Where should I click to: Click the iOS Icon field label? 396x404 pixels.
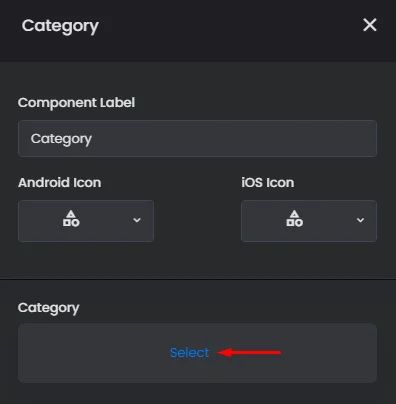point(268,183)
